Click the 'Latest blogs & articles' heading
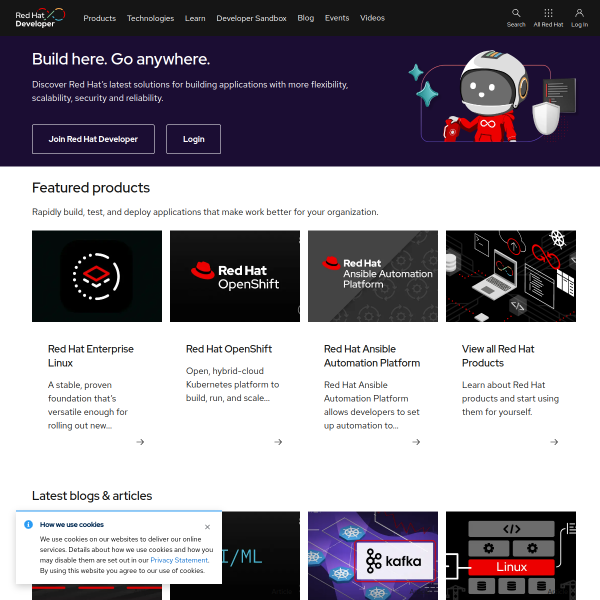Image resolution: width=600 pixels, height=600 pixels. click(x=92, y=496)
